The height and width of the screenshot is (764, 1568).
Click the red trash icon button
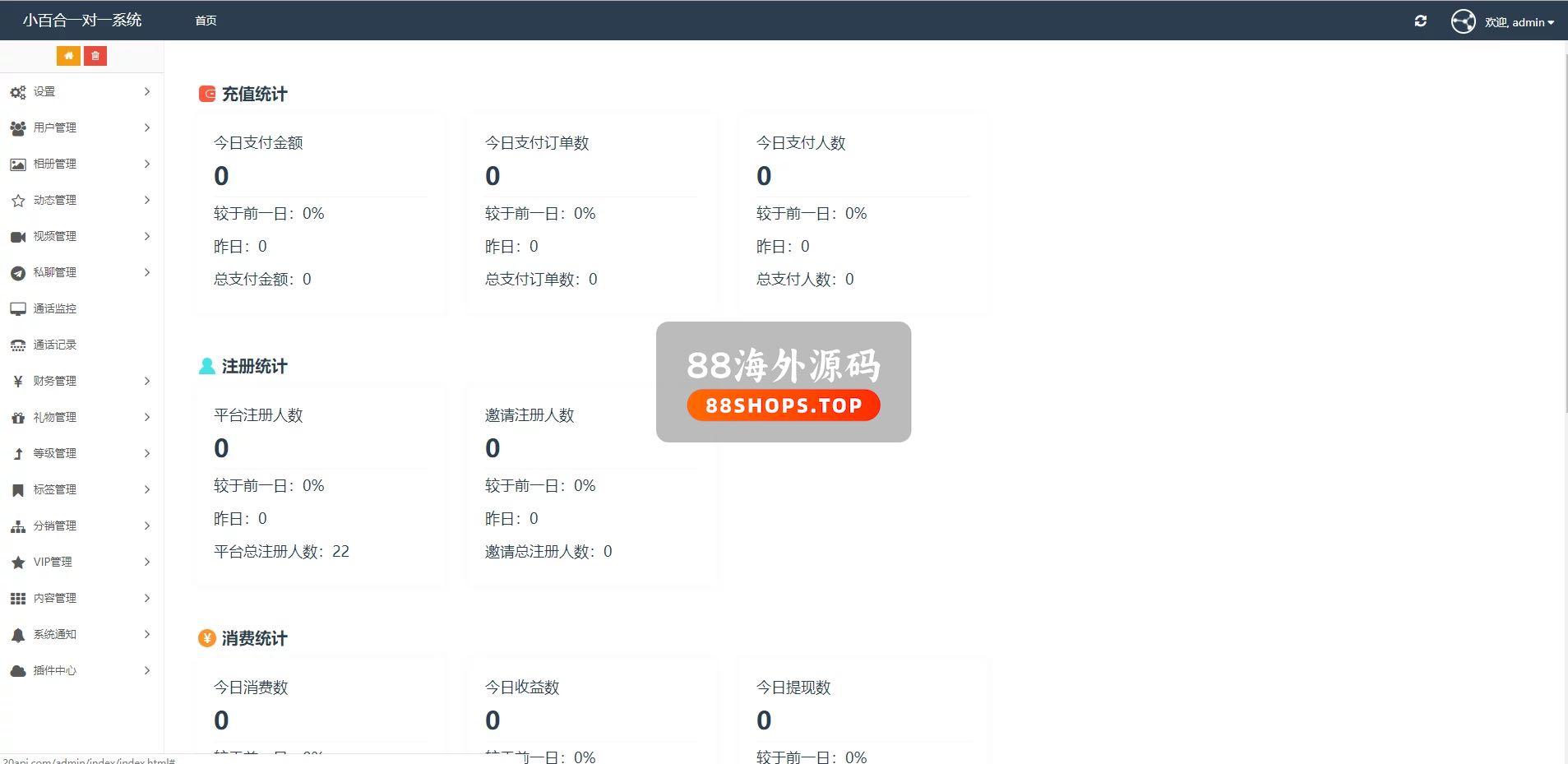95,56
